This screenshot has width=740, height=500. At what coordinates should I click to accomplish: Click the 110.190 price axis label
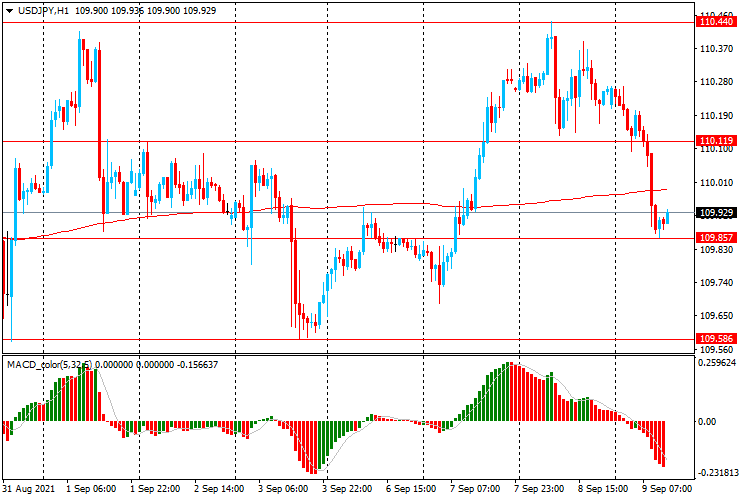[716, 116]
